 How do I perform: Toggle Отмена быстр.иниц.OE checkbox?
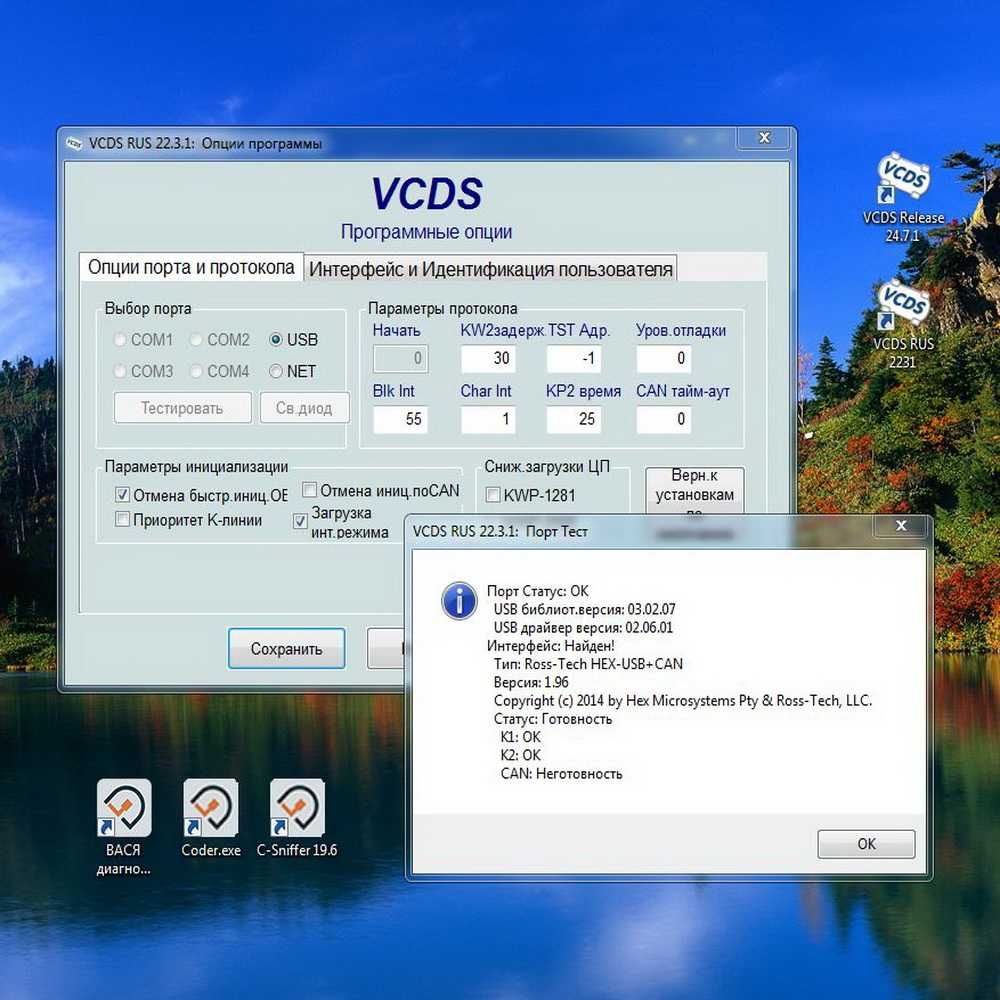pos(122,494)
